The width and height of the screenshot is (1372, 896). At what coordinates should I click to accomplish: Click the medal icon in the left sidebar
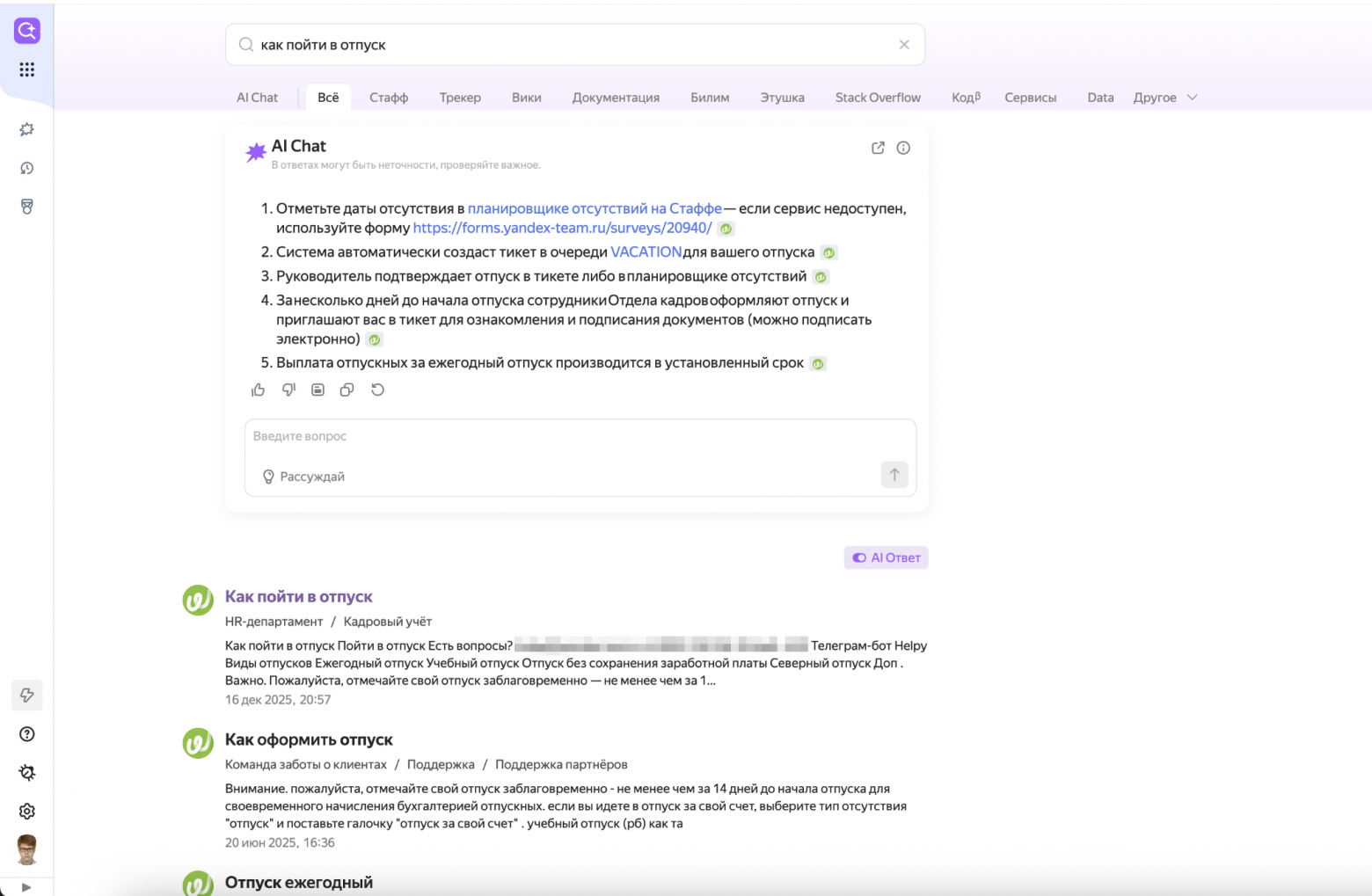[x=27, y=207]
